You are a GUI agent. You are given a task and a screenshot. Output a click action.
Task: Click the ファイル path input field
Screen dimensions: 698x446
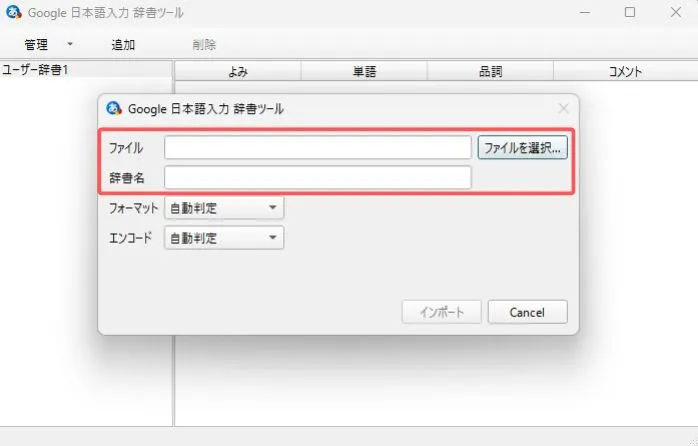click(318, 147)
